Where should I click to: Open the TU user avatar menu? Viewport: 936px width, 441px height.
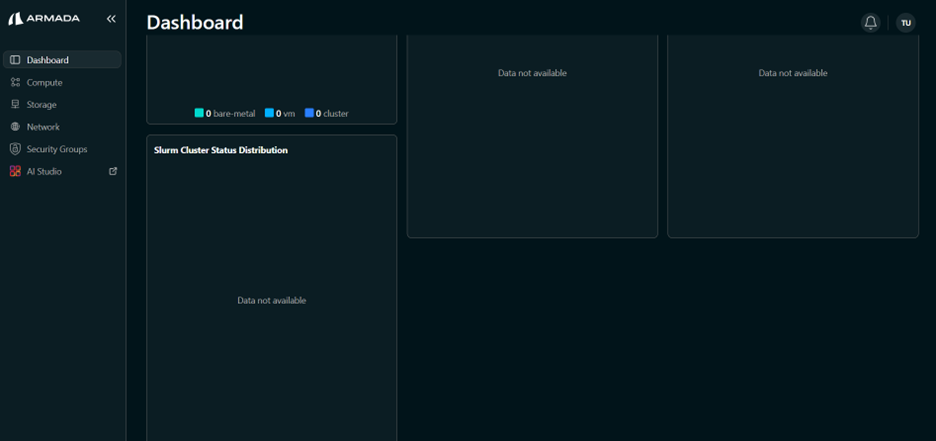(906, 23)
